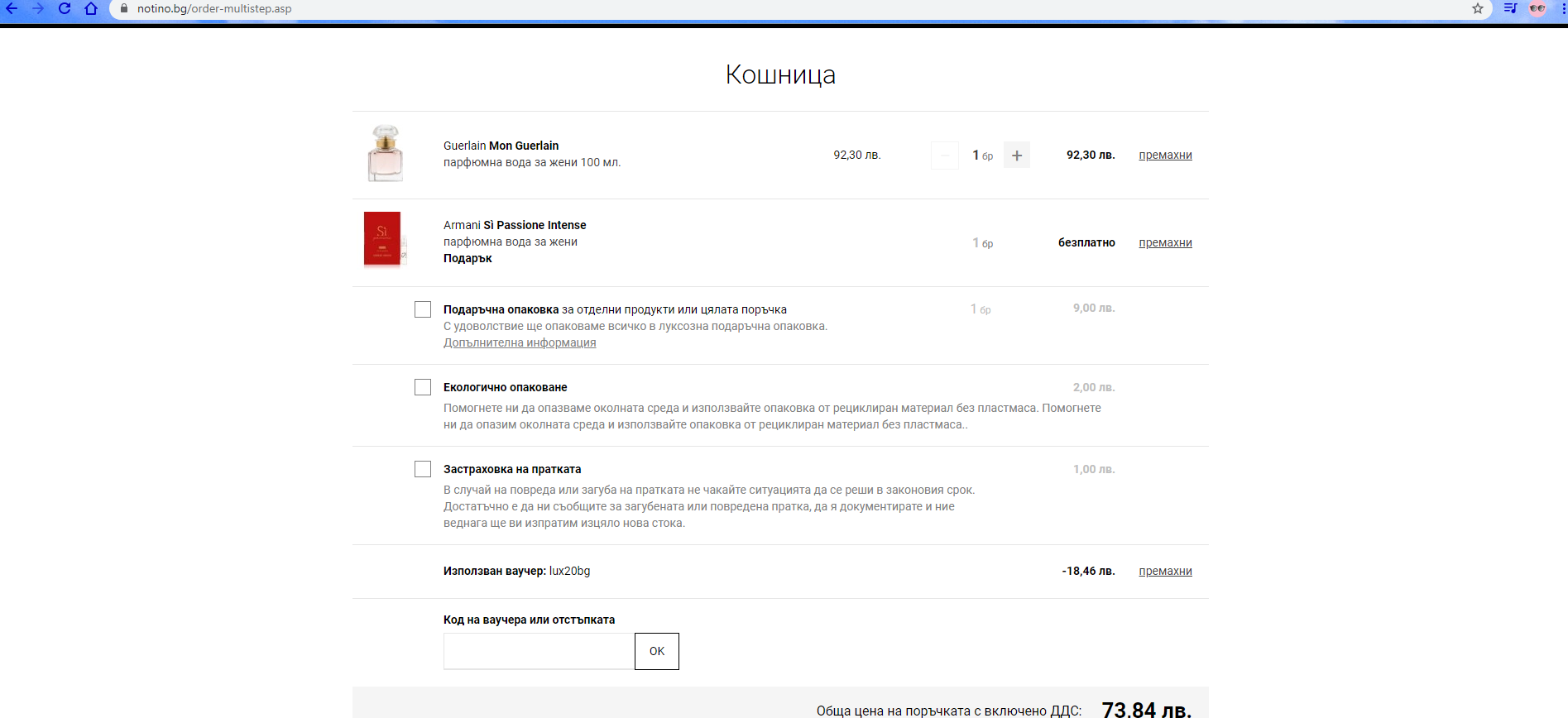Bookmark this page with the star icon

[x=1478, y=8]
